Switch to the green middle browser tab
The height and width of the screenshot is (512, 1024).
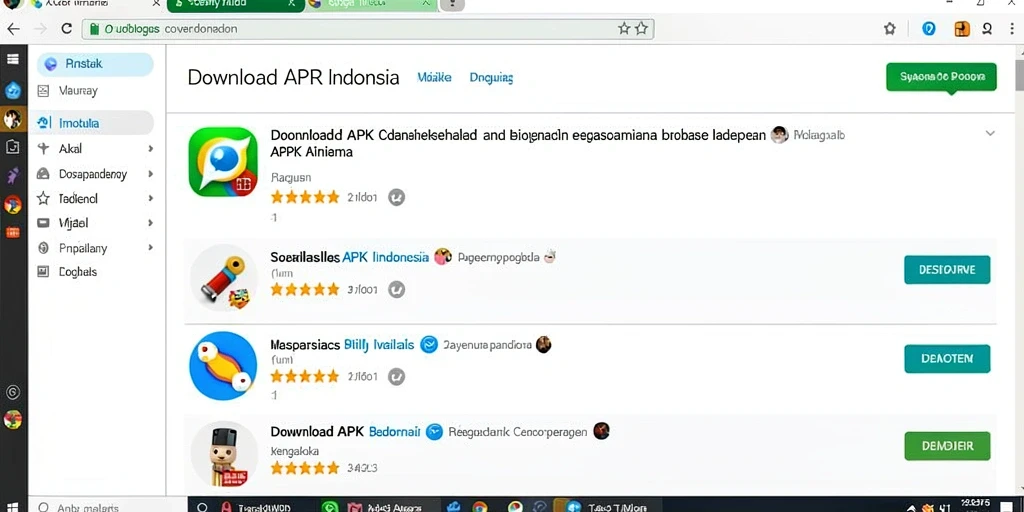click(235, 5)
